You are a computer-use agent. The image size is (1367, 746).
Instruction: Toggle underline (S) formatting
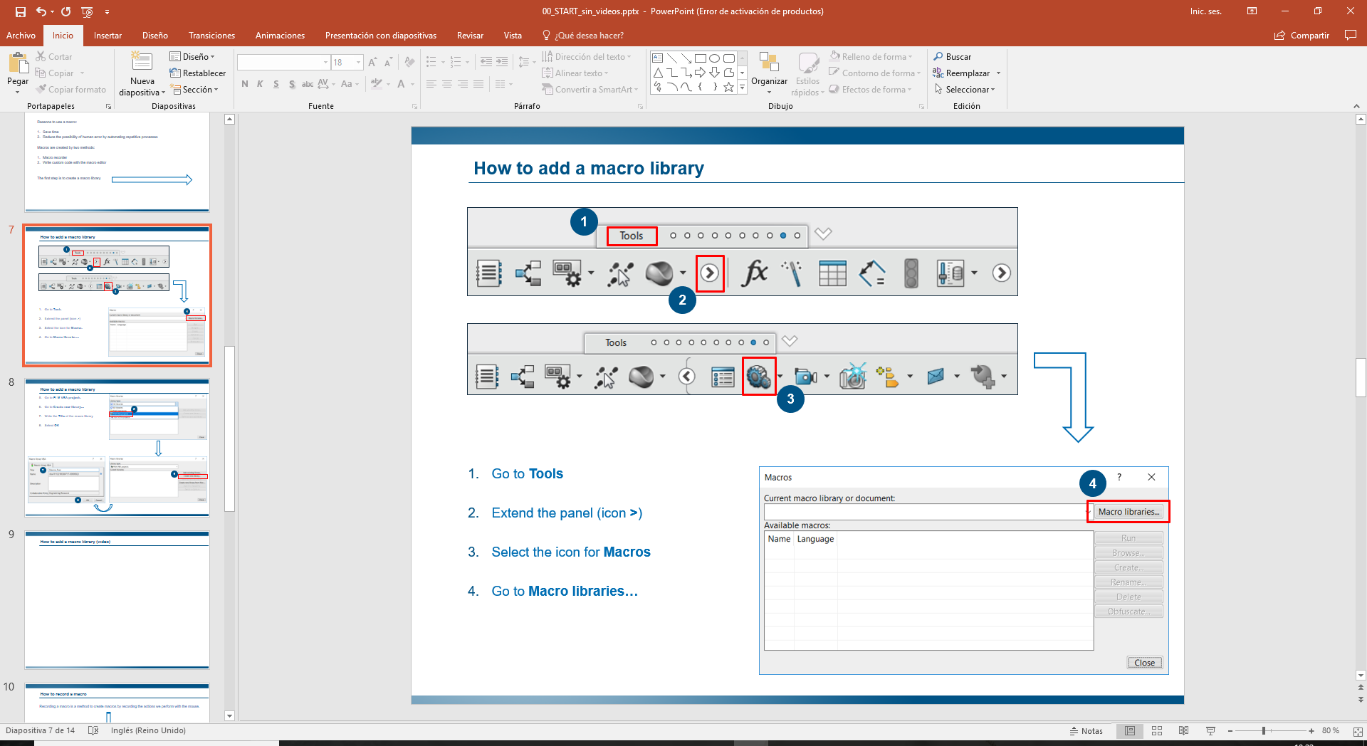tap(276, 83)
